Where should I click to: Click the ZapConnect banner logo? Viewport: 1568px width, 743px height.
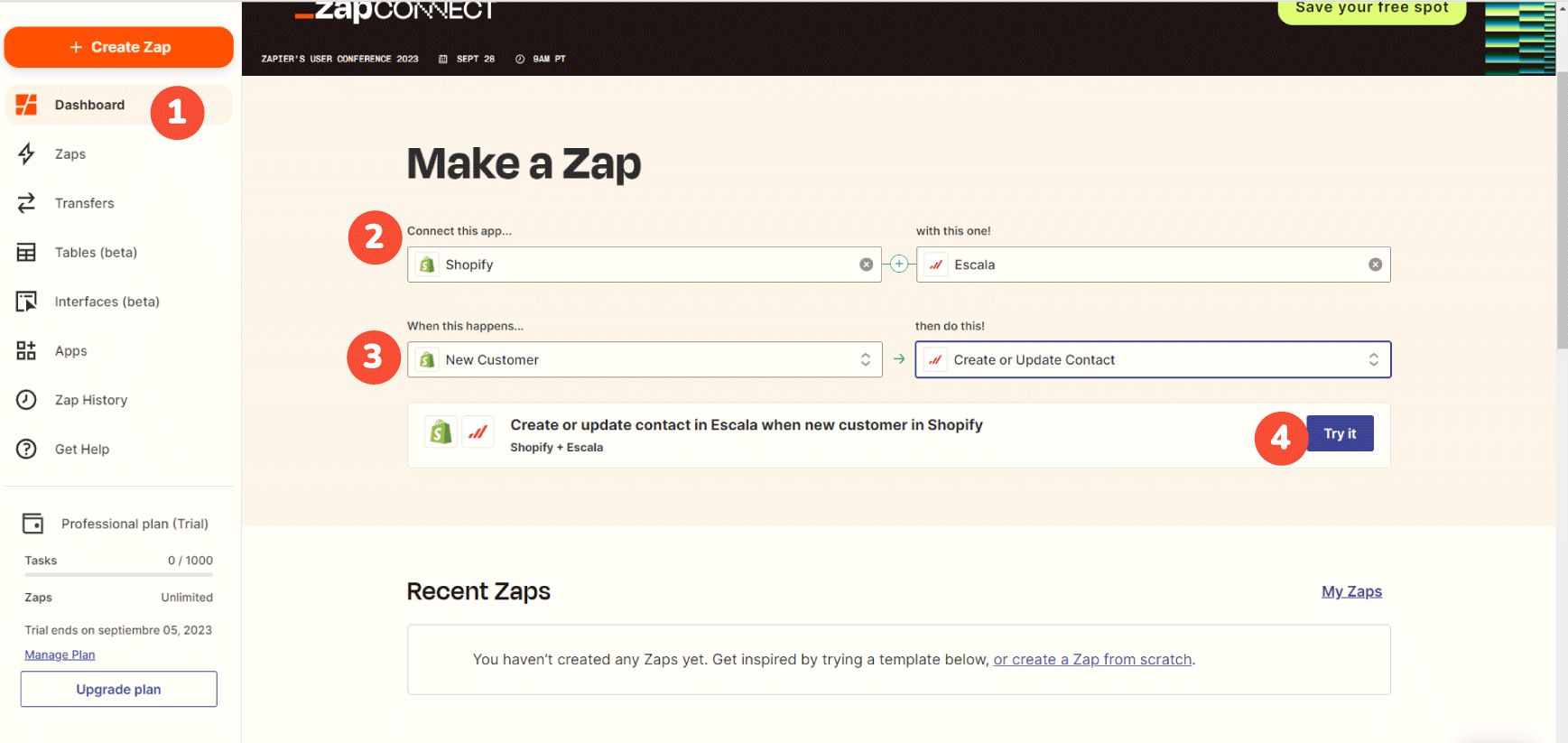click(395, 10)
